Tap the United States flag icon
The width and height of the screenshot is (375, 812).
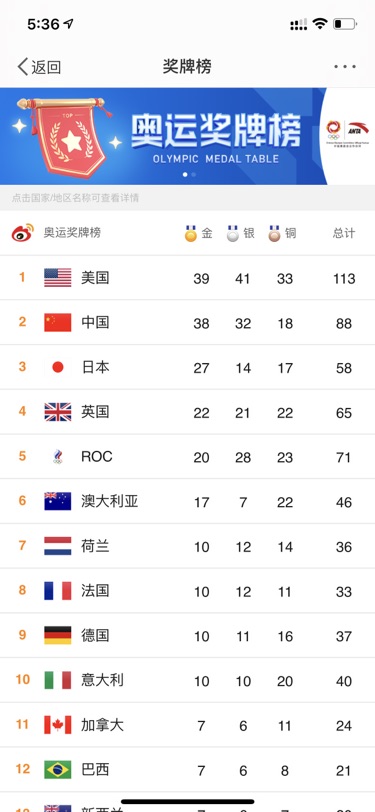coord(57,278)
